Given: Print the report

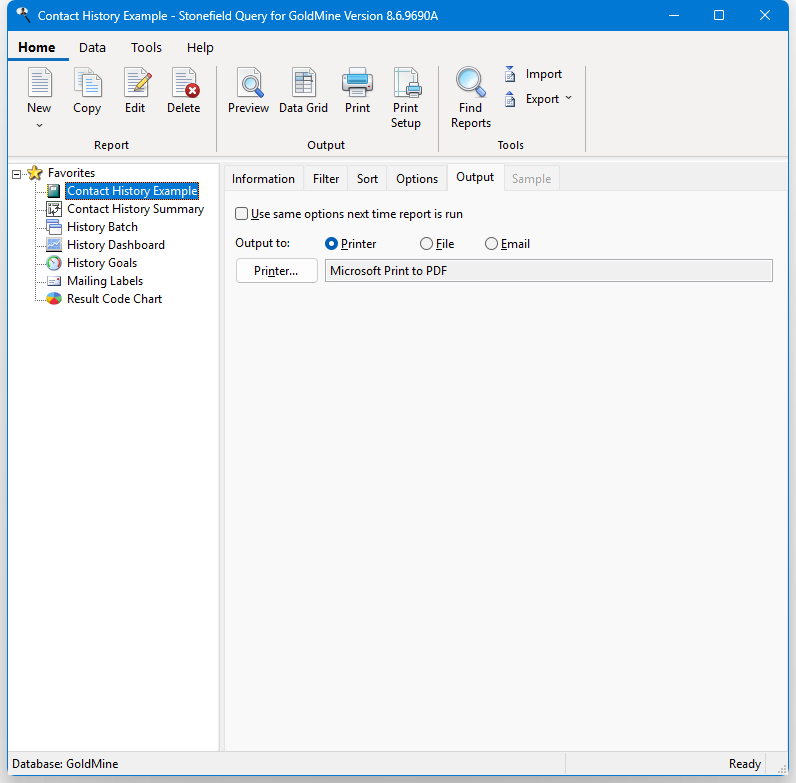Looking at the screenshot, I should 357,91.
